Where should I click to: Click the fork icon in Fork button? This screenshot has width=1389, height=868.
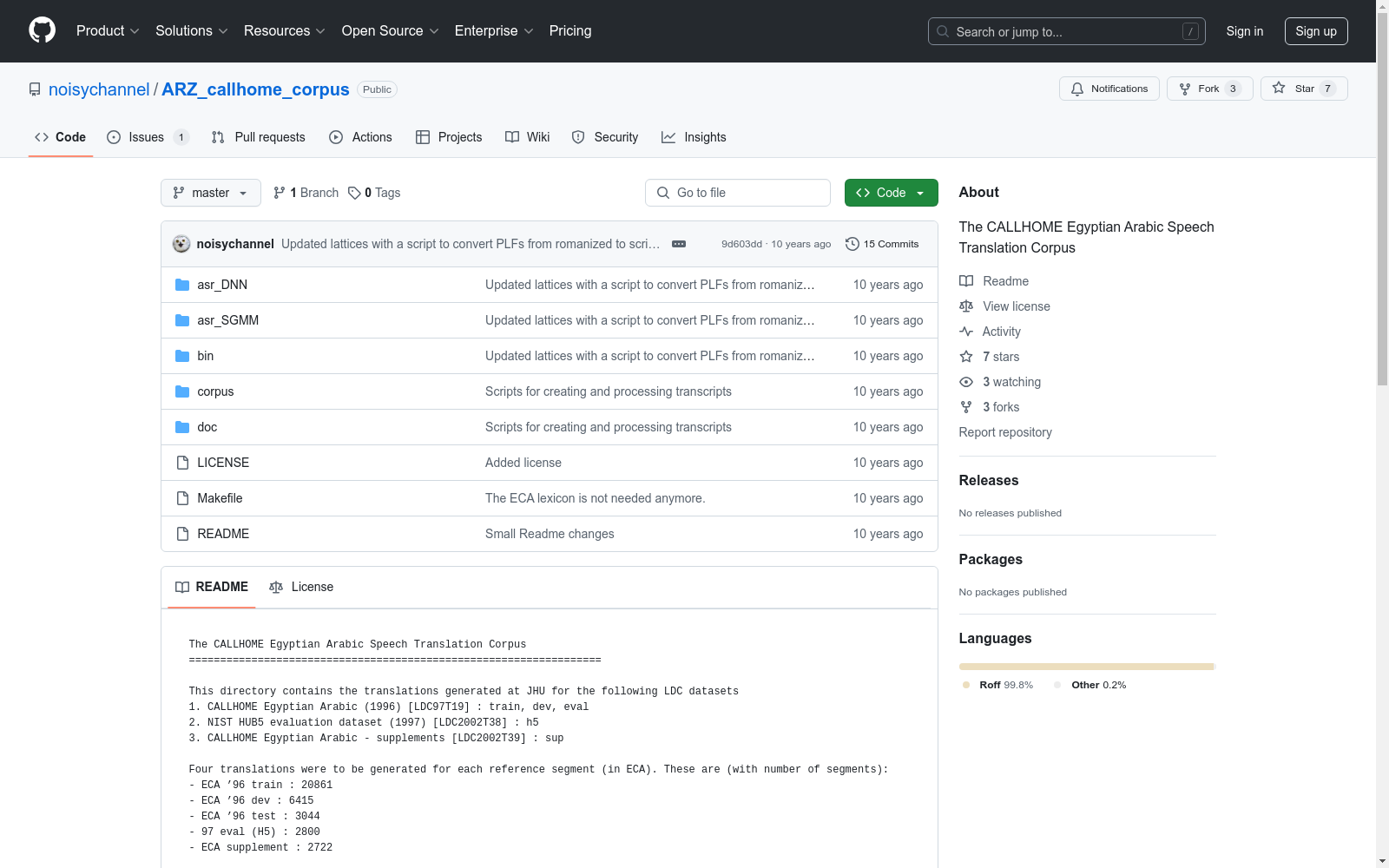[x=1185, y=89]
